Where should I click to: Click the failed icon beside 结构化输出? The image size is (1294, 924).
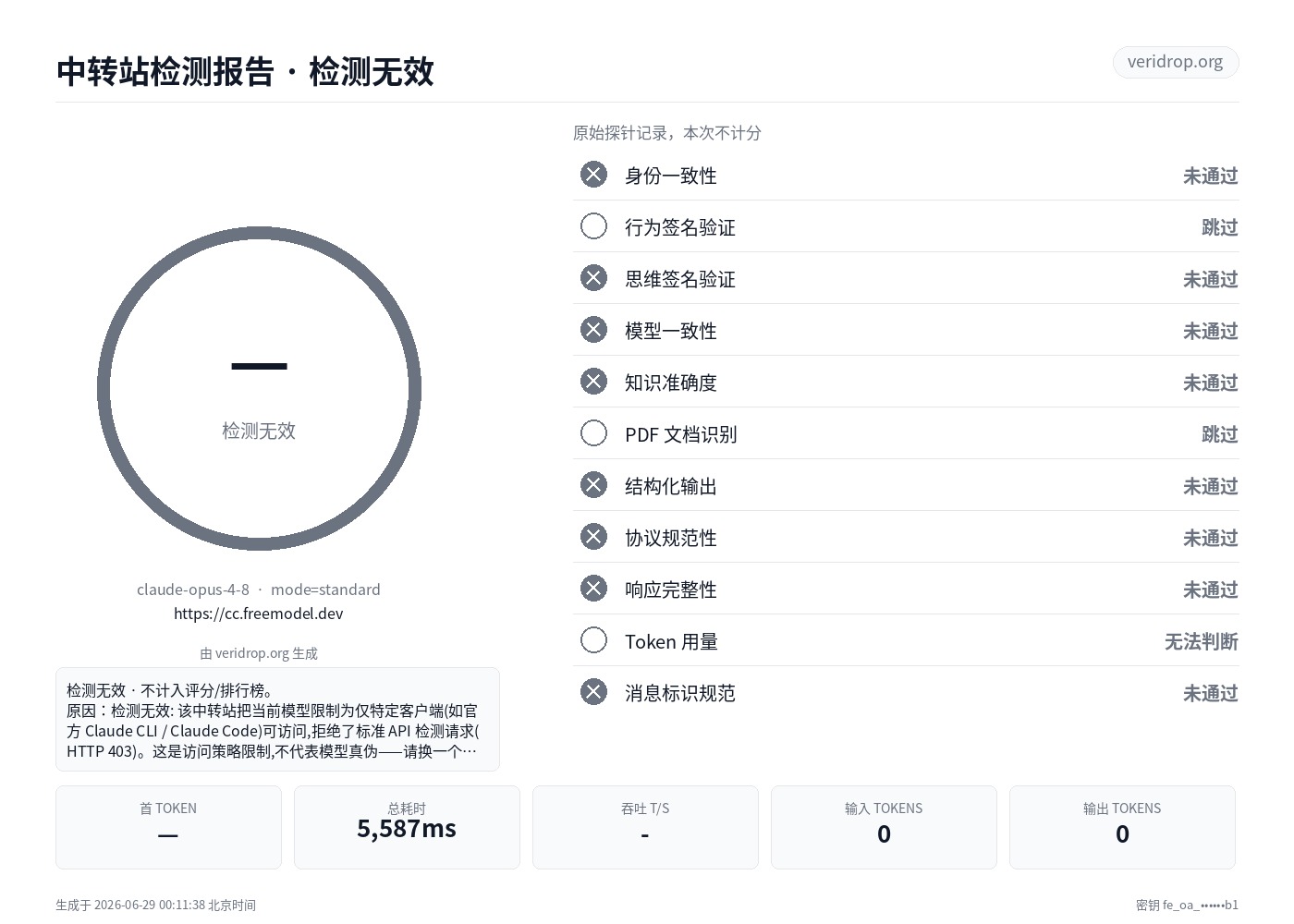pyautogui.click(x=593, y=485)
